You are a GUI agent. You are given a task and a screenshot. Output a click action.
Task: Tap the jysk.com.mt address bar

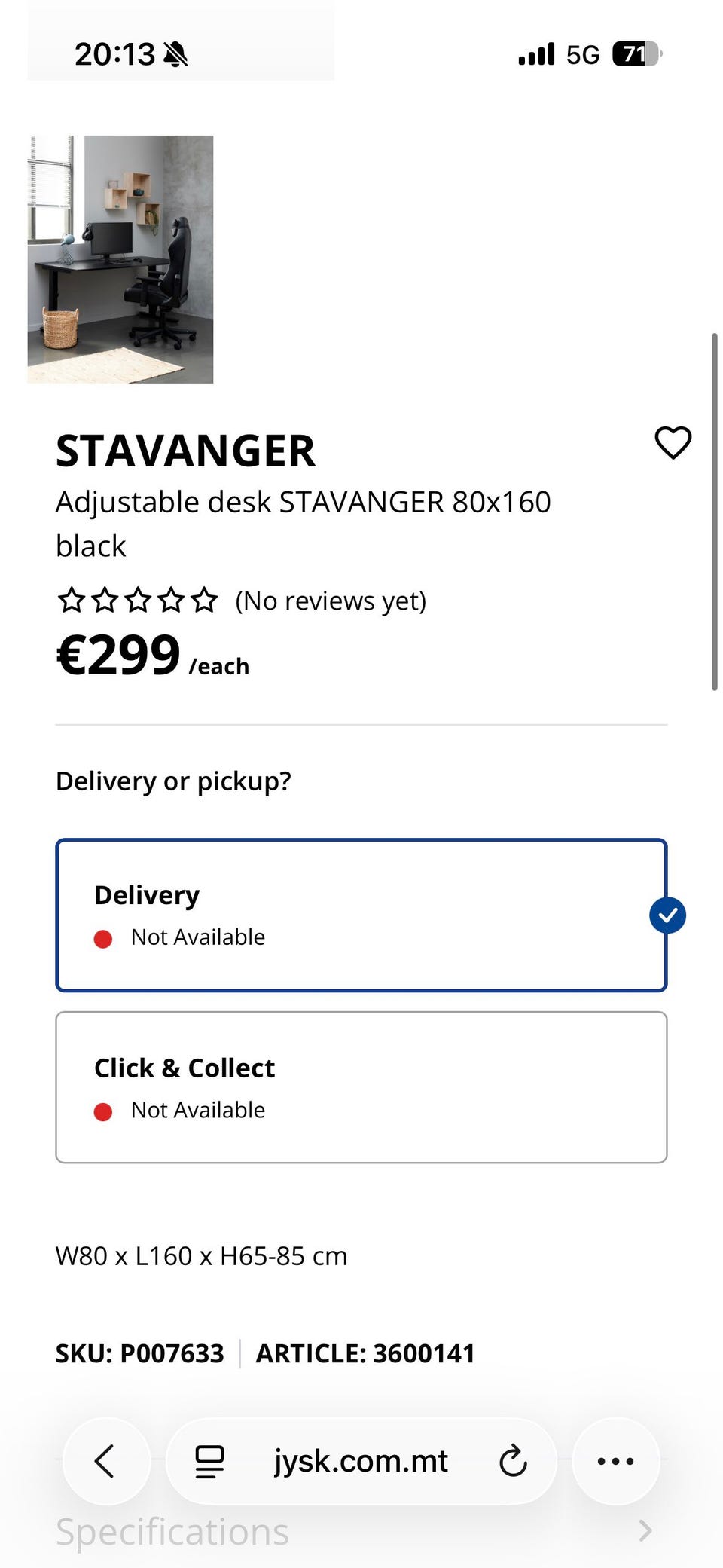coord(361,1461)
